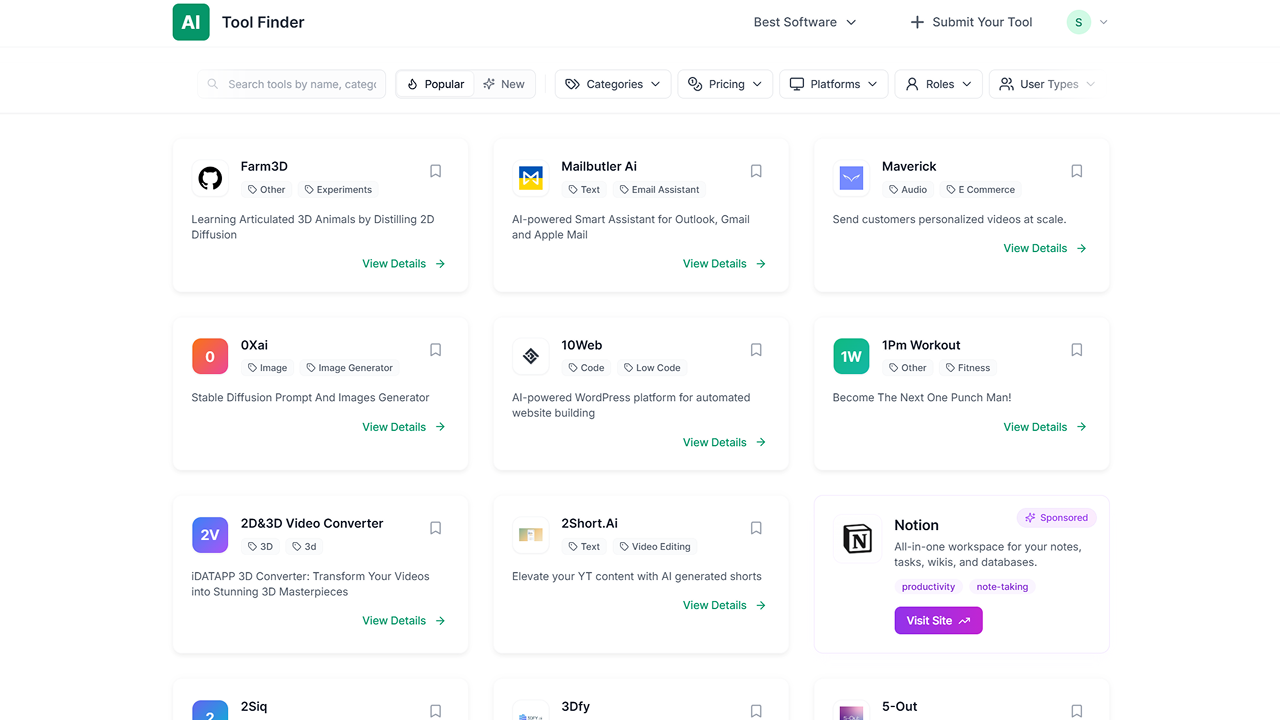Bookmark the Mailbutler Ai tool
Screen dimensions: 1280x720
point(756,171)
